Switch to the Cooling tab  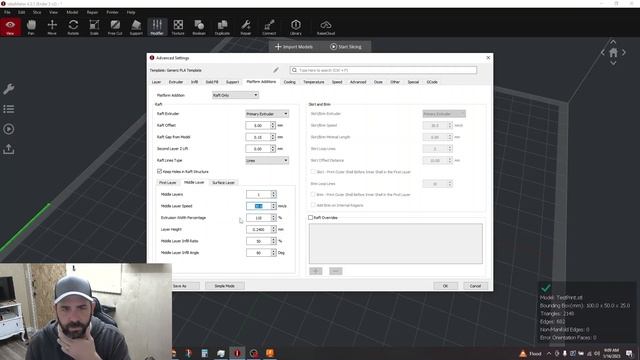(290, 82)
